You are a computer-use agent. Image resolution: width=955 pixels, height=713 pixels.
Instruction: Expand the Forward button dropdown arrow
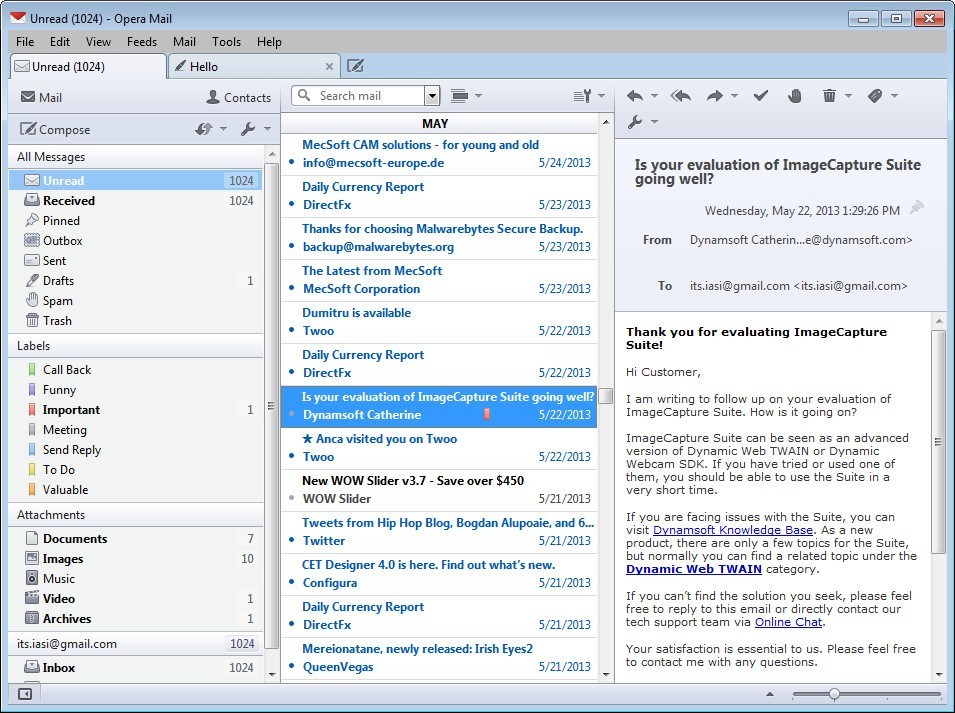coord(734,96)
